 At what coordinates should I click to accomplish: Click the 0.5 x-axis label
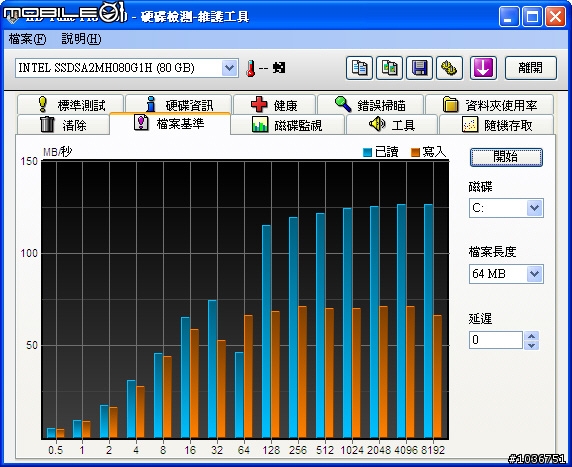coord(55,450)
